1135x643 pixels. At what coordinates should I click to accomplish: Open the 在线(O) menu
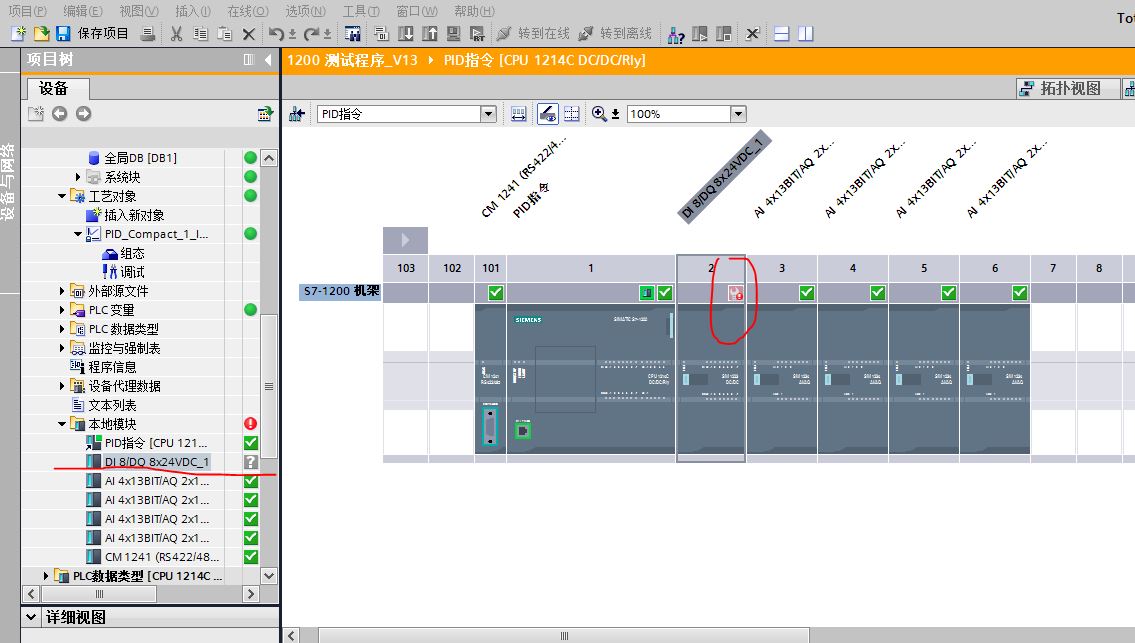tap(248, 11)
